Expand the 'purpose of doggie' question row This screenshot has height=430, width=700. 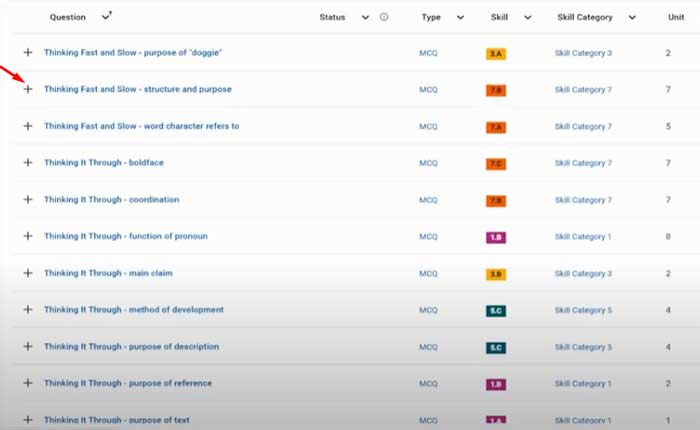[28, 52]
